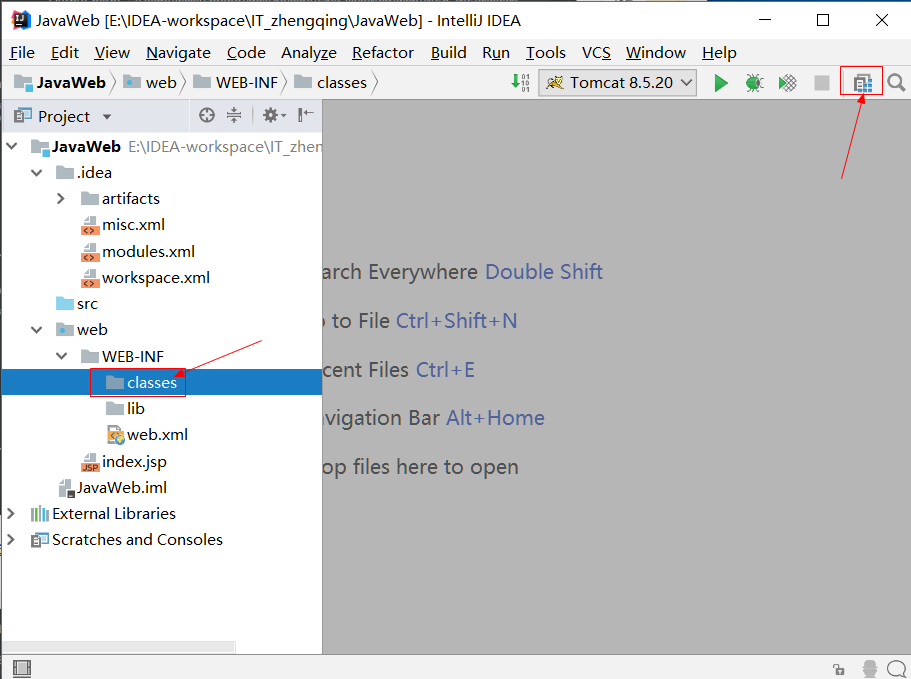Open the Refactor menu
This screenshot has height=679, width=911.
coord(383,53)
